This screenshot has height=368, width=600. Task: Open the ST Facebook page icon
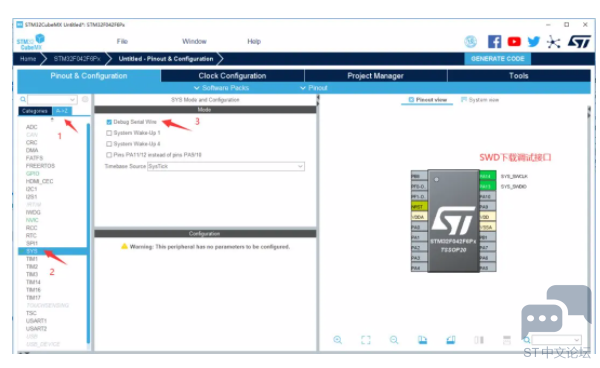coord(494,41)
